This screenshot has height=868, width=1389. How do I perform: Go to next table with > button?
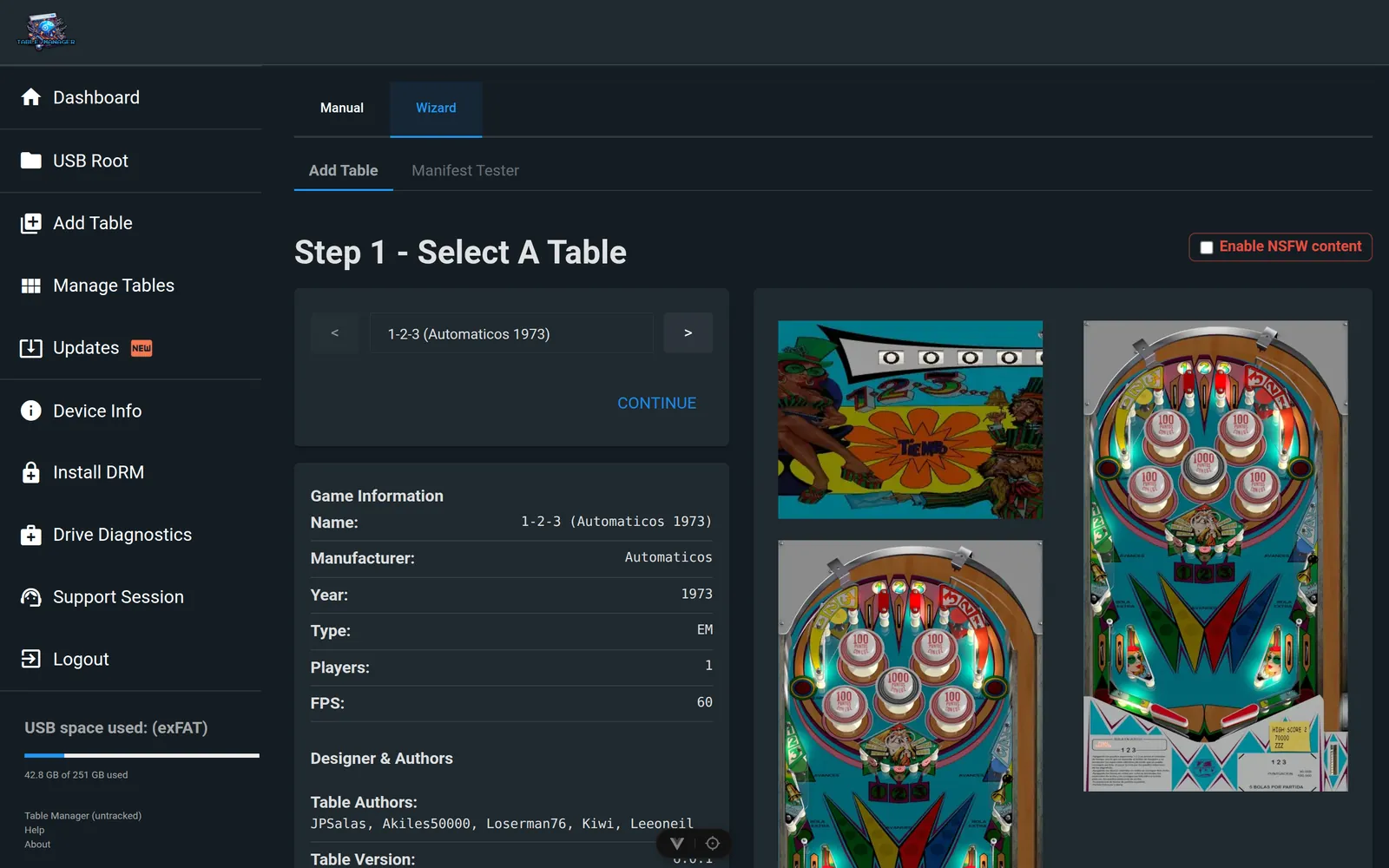688,332
